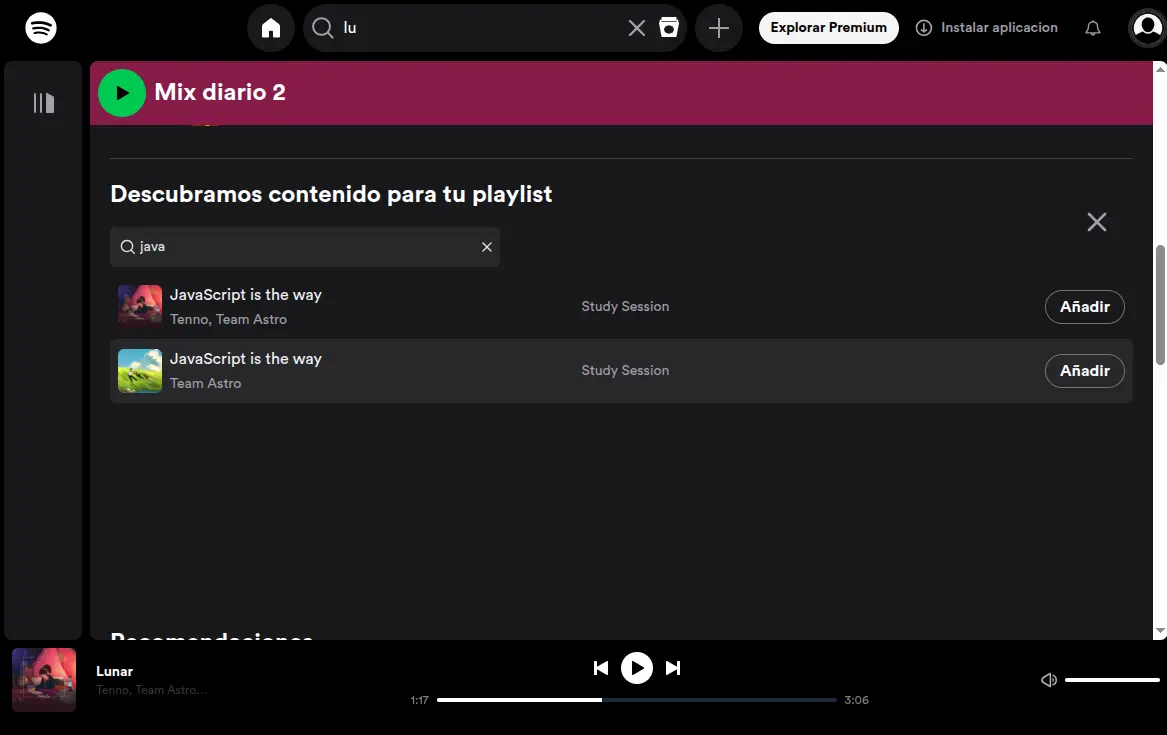Open the user profile avatar
Screen dimensions: 1167x735
point(1146,28)
